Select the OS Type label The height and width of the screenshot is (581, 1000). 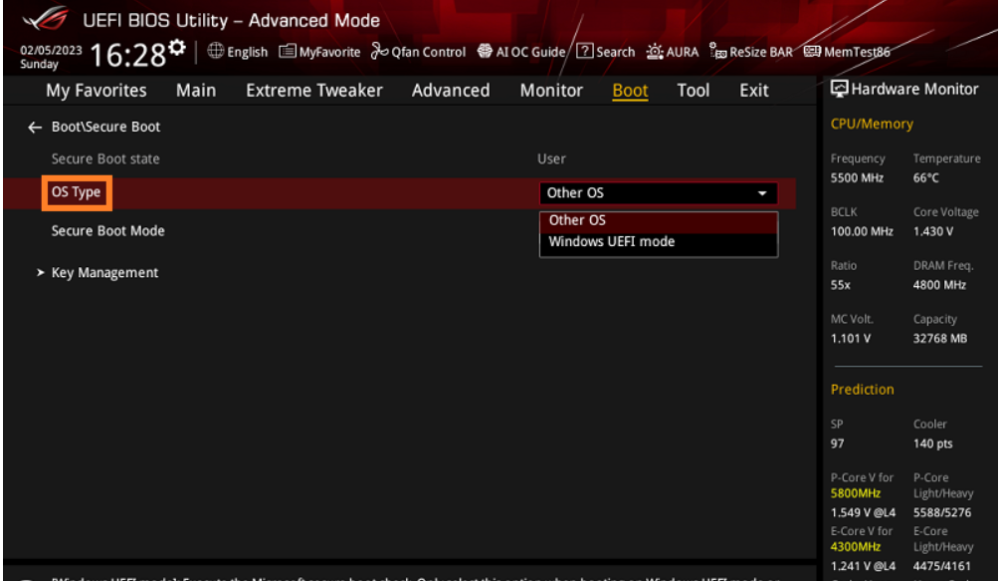click(76, 192)
